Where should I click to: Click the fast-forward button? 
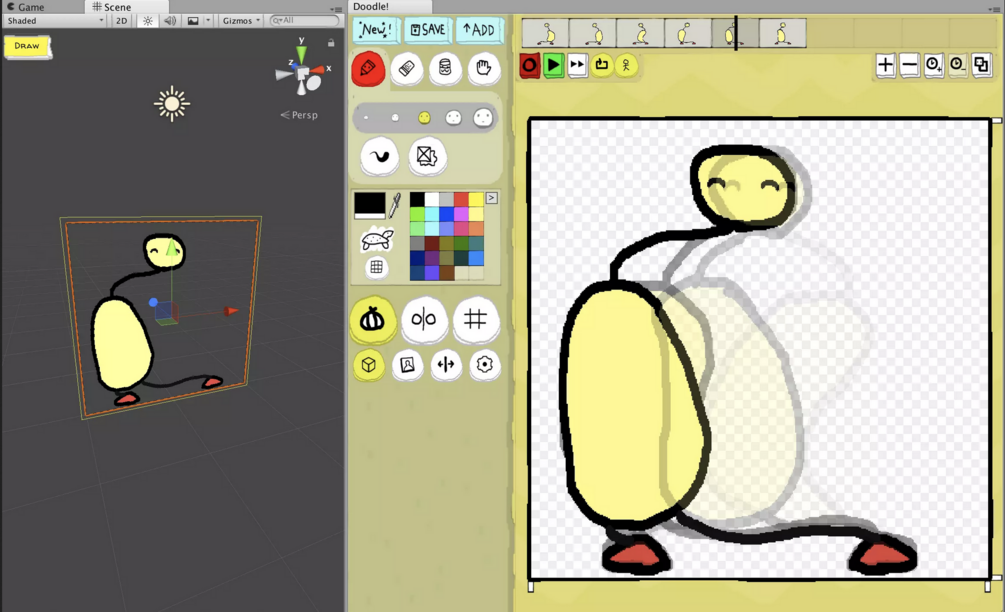pyautogui.click(x=577, y=65)
